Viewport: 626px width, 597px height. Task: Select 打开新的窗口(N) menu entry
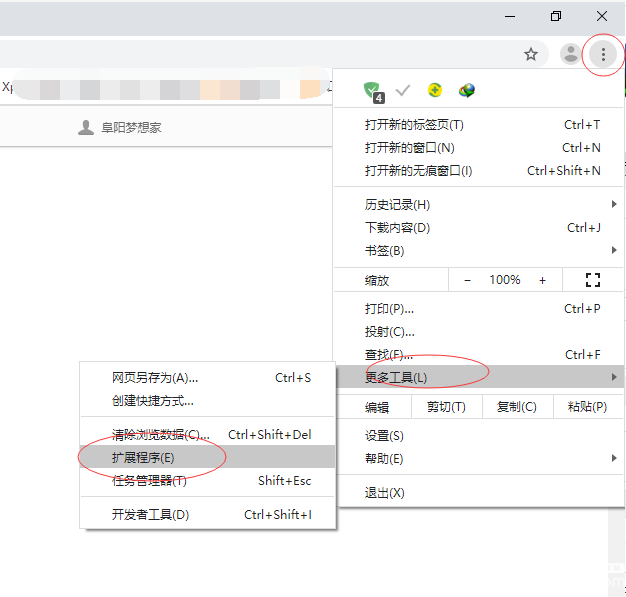(479, 148)
